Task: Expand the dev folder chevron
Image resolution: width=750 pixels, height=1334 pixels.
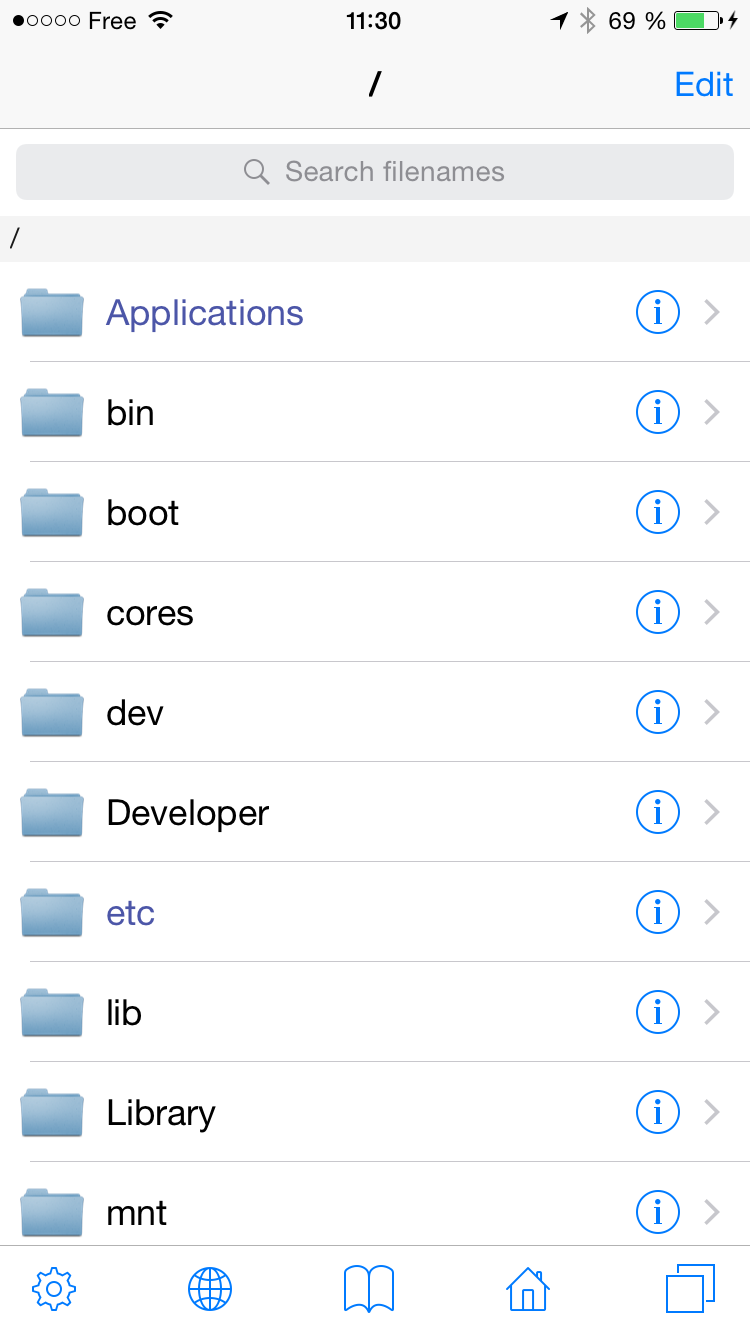Action: click(712, 712)
